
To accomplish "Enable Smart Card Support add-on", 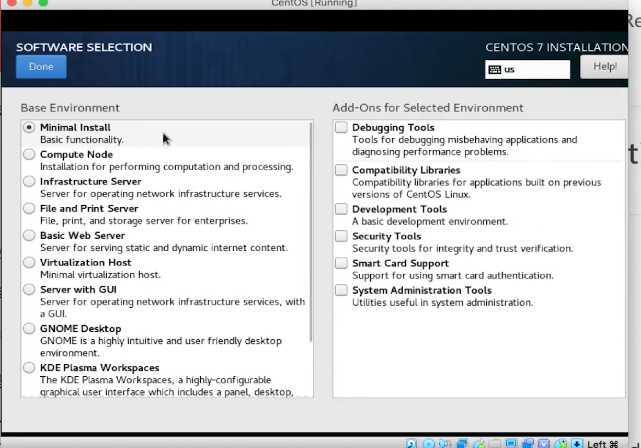I will pos(341,263).
